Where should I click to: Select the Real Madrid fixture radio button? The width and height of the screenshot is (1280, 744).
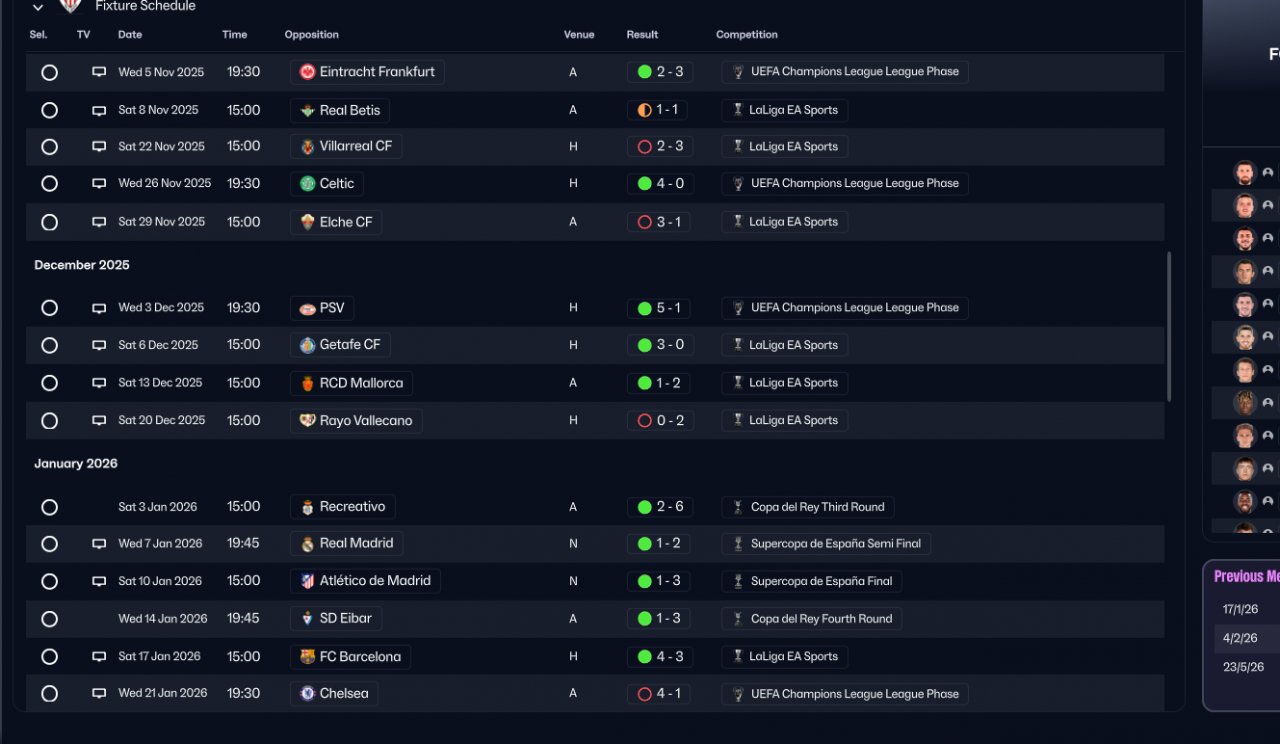click(x=49, y=544)
